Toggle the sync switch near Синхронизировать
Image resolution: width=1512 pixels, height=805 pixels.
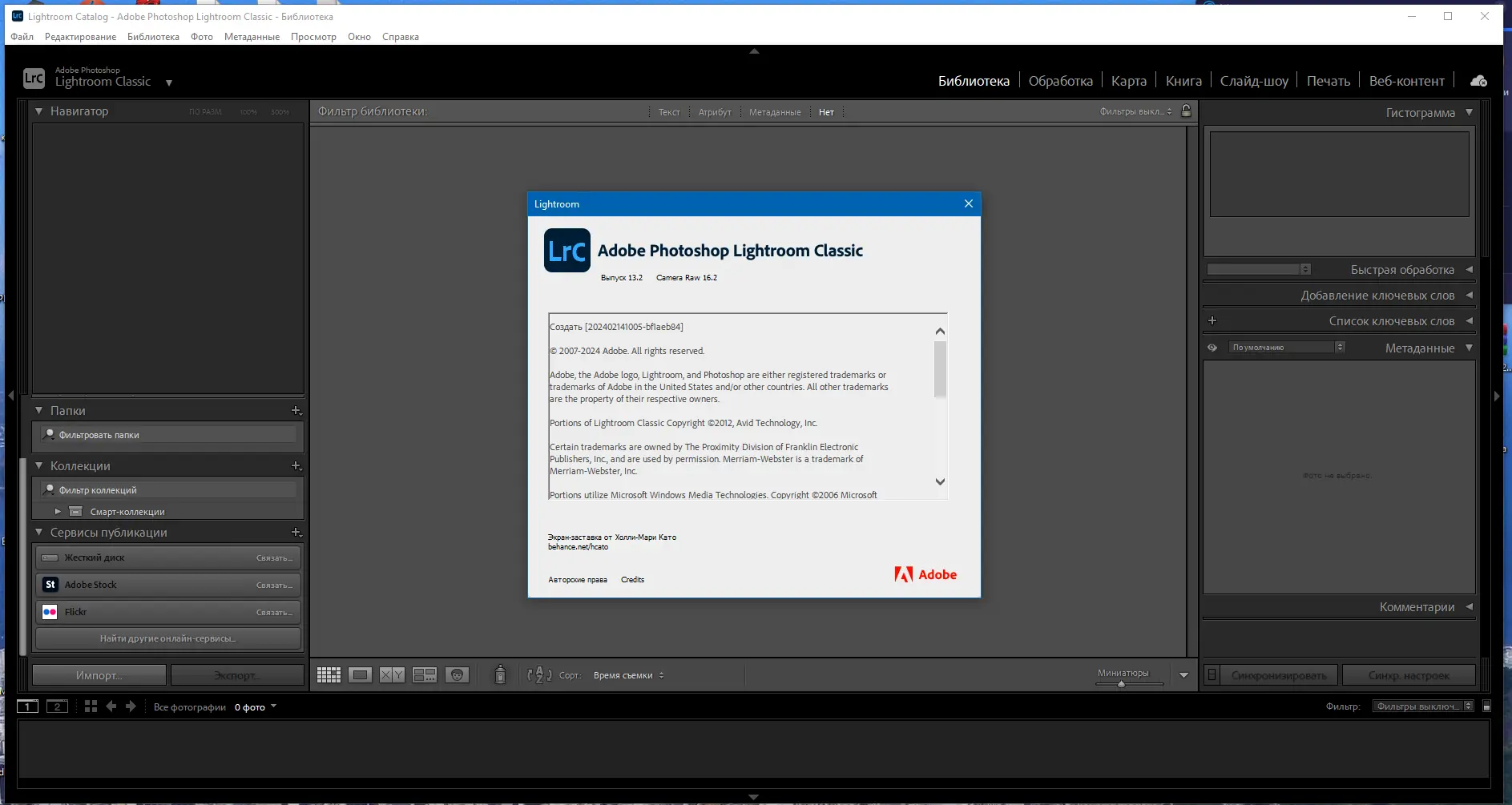click(1210, 675)
